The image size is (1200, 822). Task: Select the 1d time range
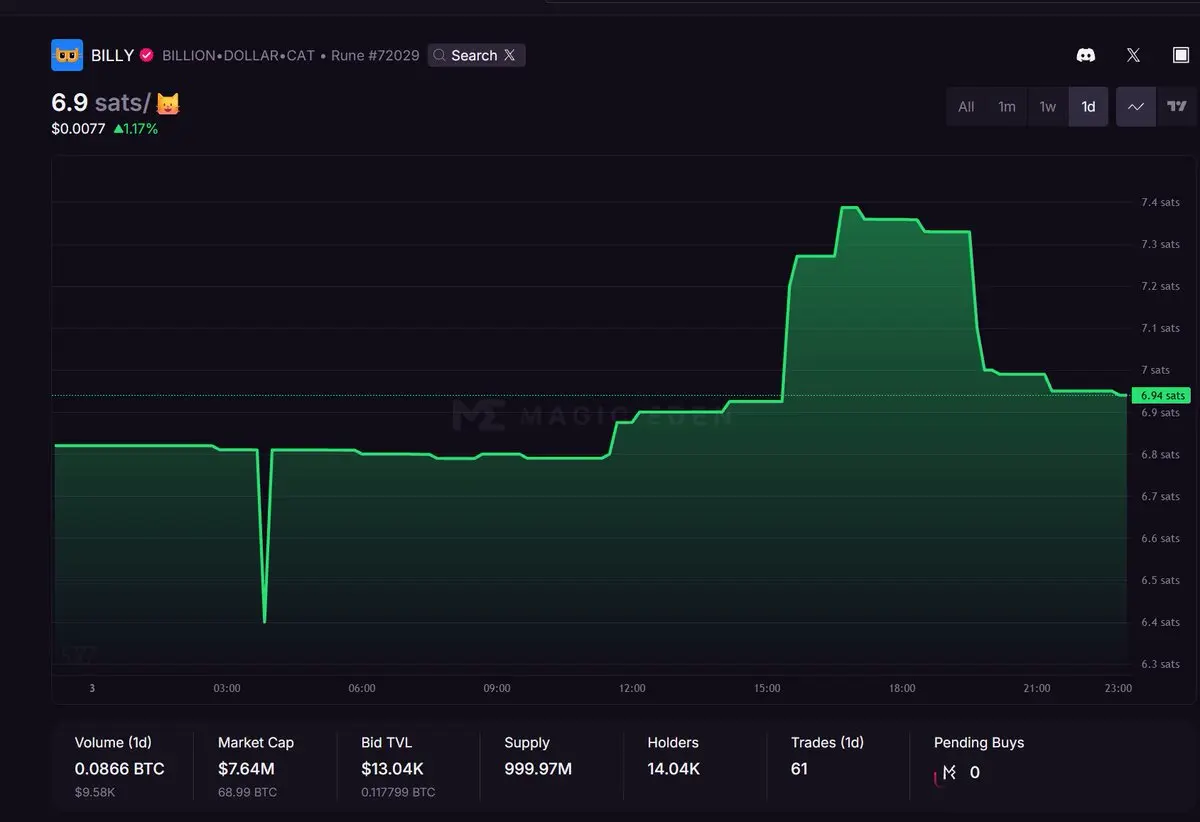(x=1088, y=106)
